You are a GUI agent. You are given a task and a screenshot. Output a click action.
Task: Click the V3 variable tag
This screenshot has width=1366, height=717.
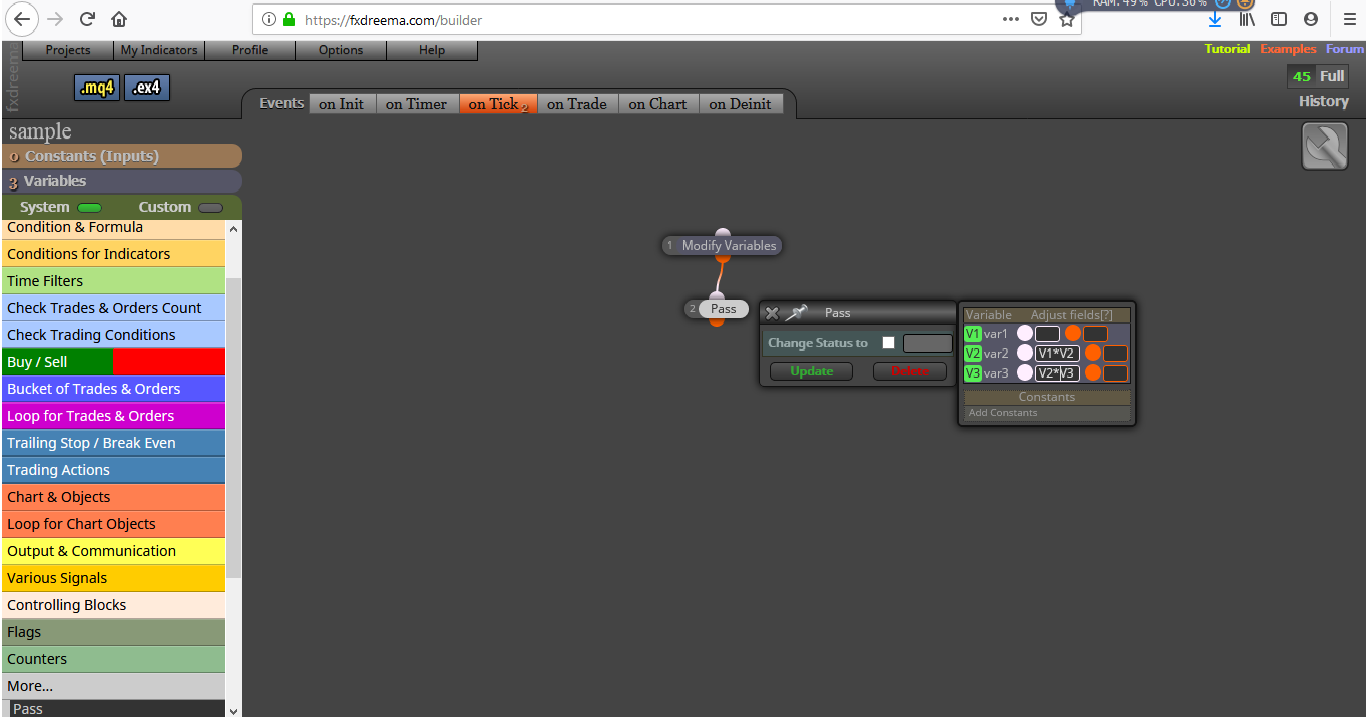[x=973, y=373]
